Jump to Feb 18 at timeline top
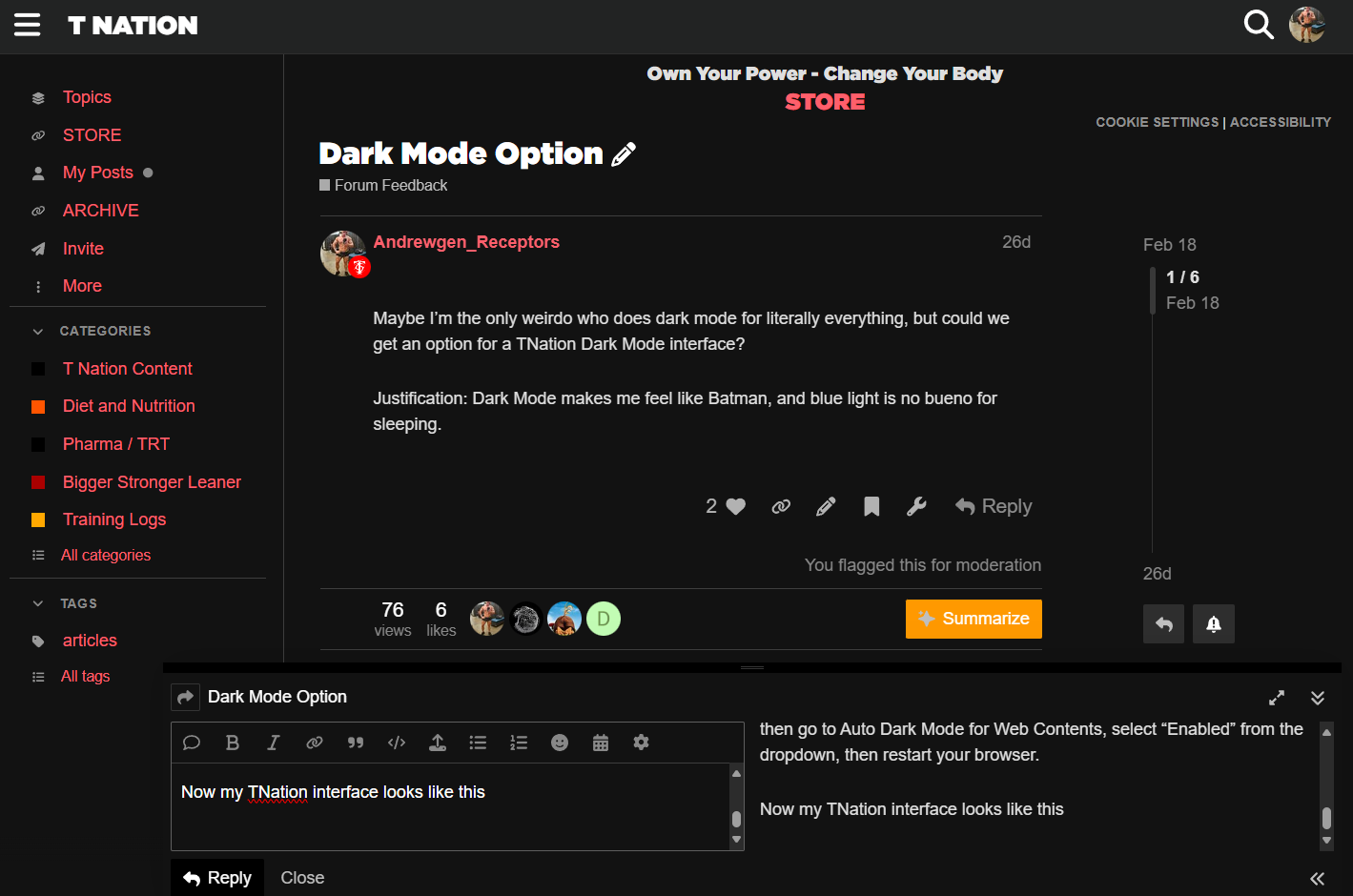 coord(1170,245)
